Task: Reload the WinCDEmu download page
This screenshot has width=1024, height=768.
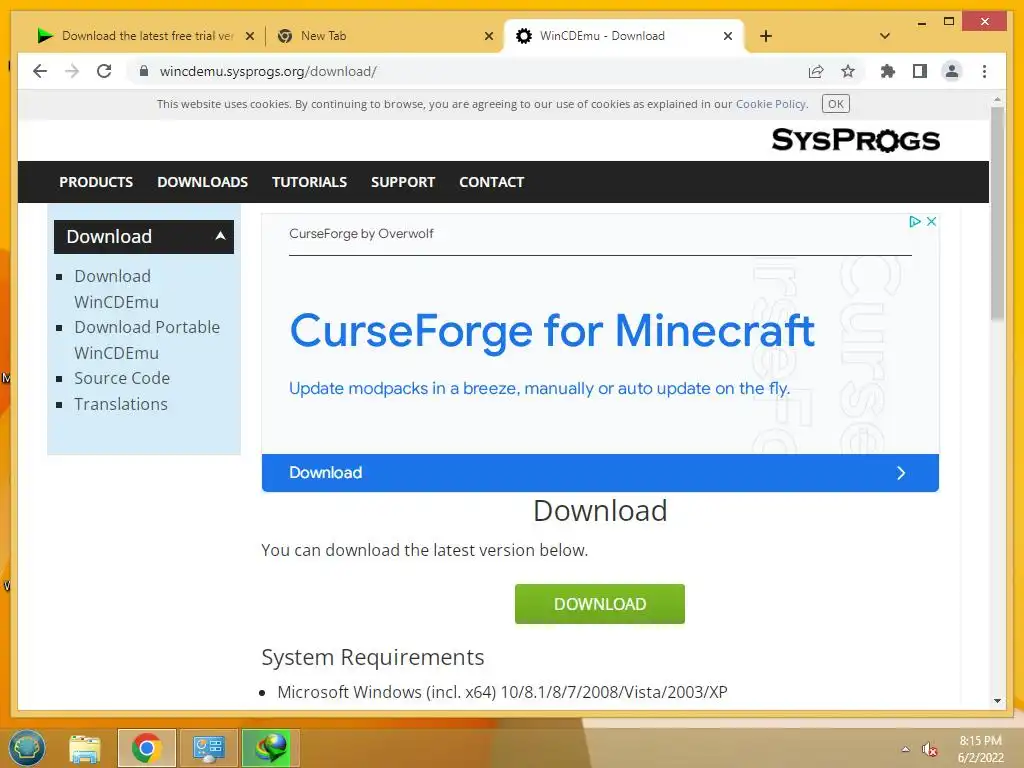Action: click(104, 71)
